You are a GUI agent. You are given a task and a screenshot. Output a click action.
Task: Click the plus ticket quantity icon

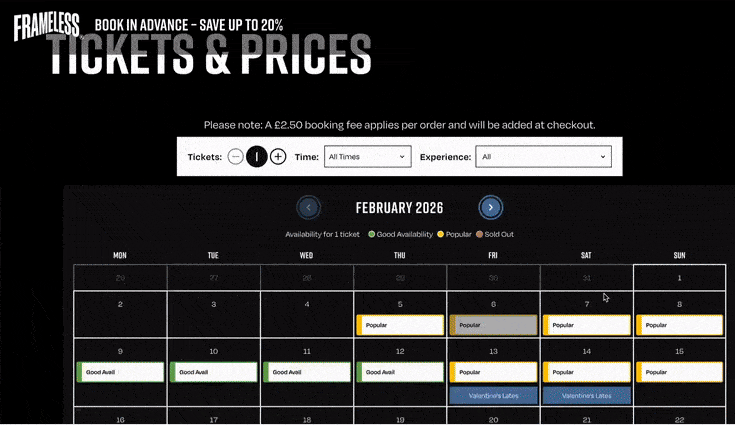(x=278, y=157)
